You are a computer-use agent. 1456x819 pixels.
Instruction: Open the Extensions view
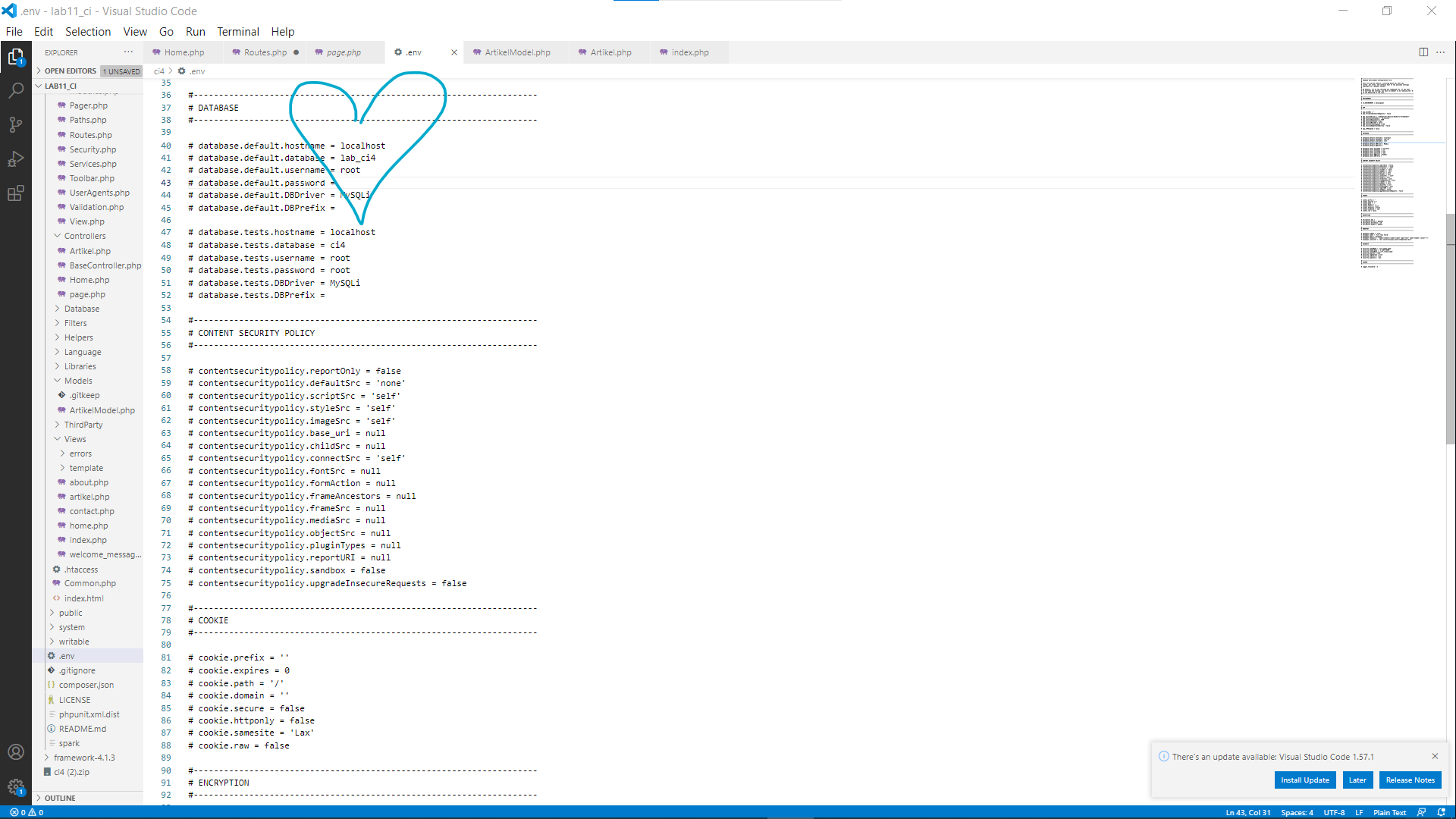click(16, 193)
